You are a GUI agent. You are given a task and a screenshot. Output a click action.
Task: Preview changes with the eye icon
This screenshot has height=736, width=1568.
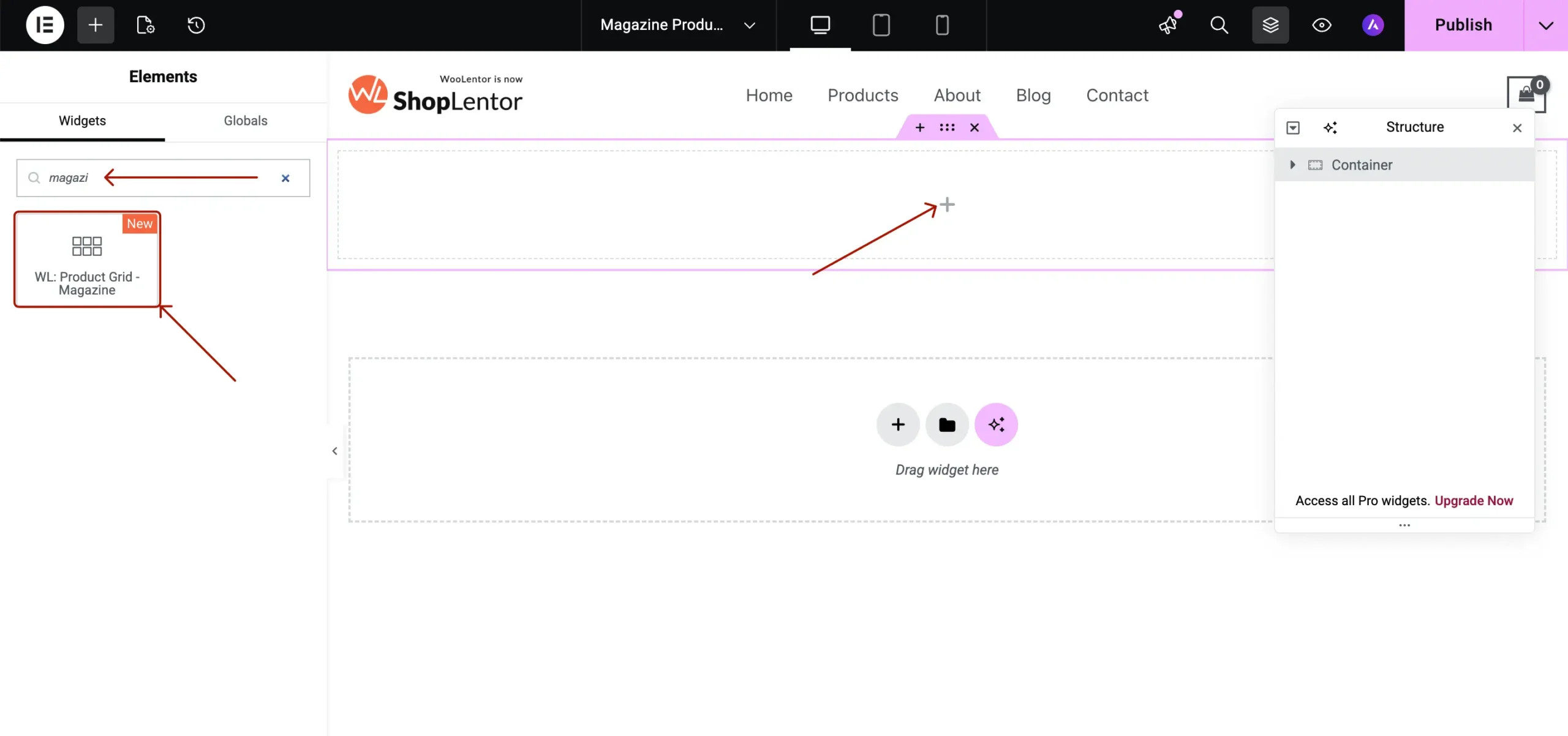(1321, 25)
